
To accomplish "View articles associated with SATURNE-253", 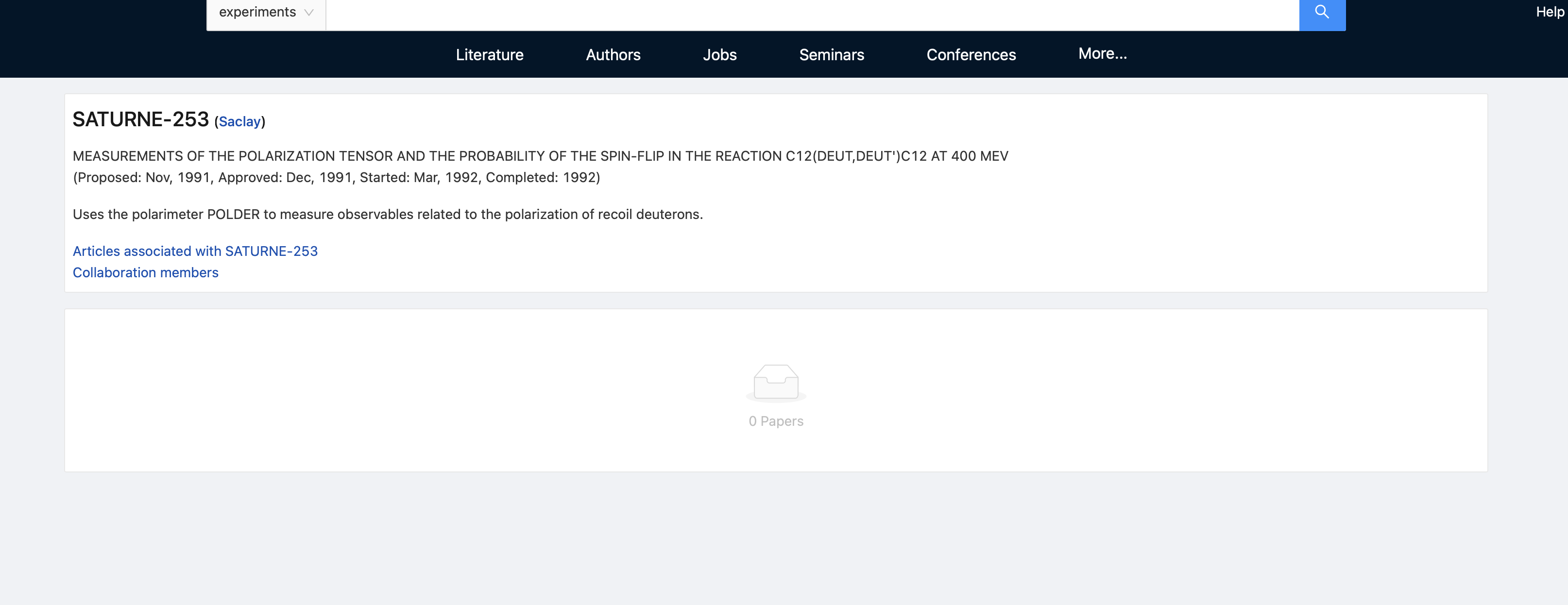I will pyautogui.click(x=195, y=251).
